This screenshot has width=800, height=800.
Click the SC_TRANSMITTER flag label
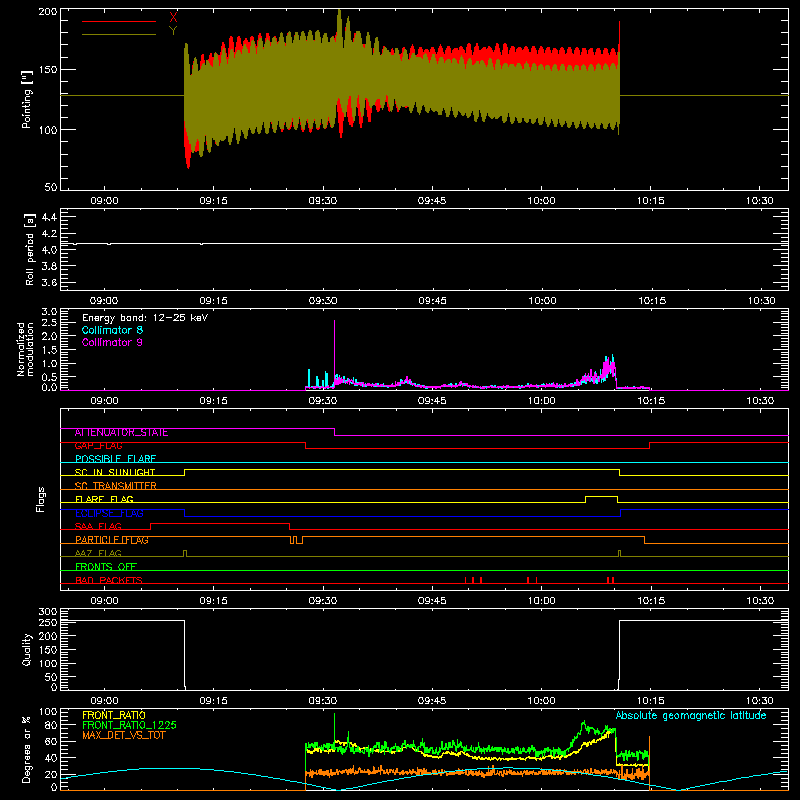tap(116, 486)
